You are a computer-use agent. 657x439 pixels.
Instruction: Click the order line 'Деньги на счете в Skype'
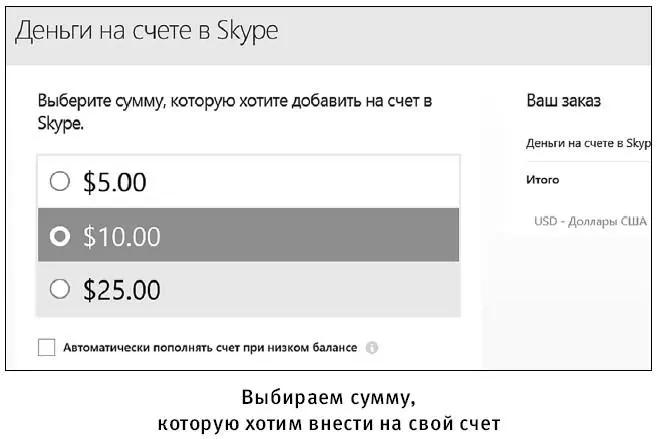click(589, 143)
